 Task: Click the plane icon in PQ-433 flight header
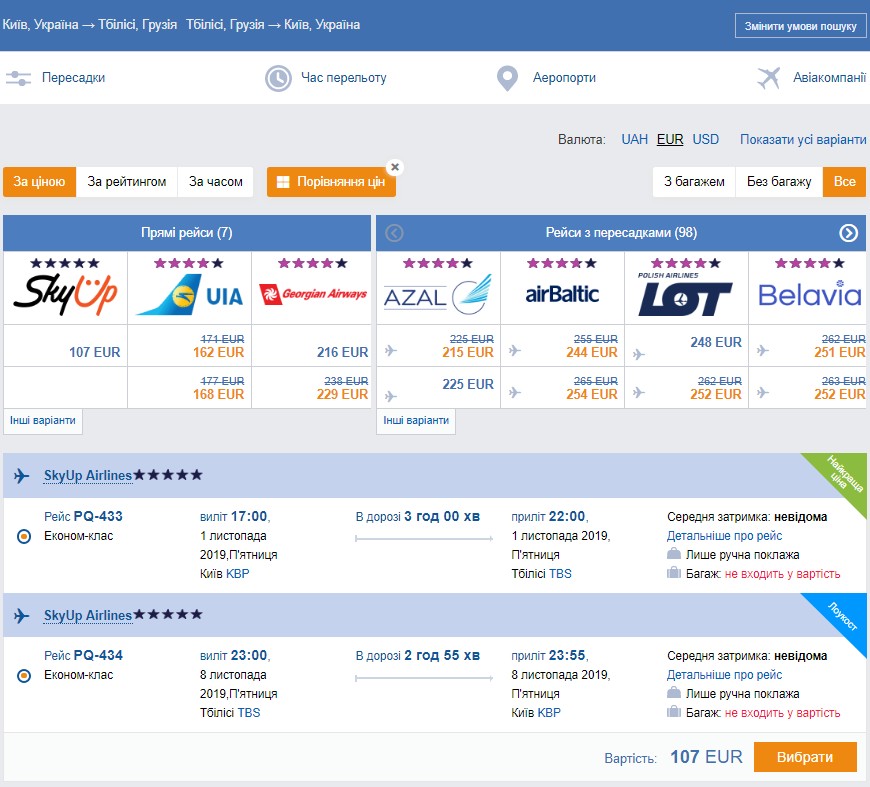tap(22, 476)
